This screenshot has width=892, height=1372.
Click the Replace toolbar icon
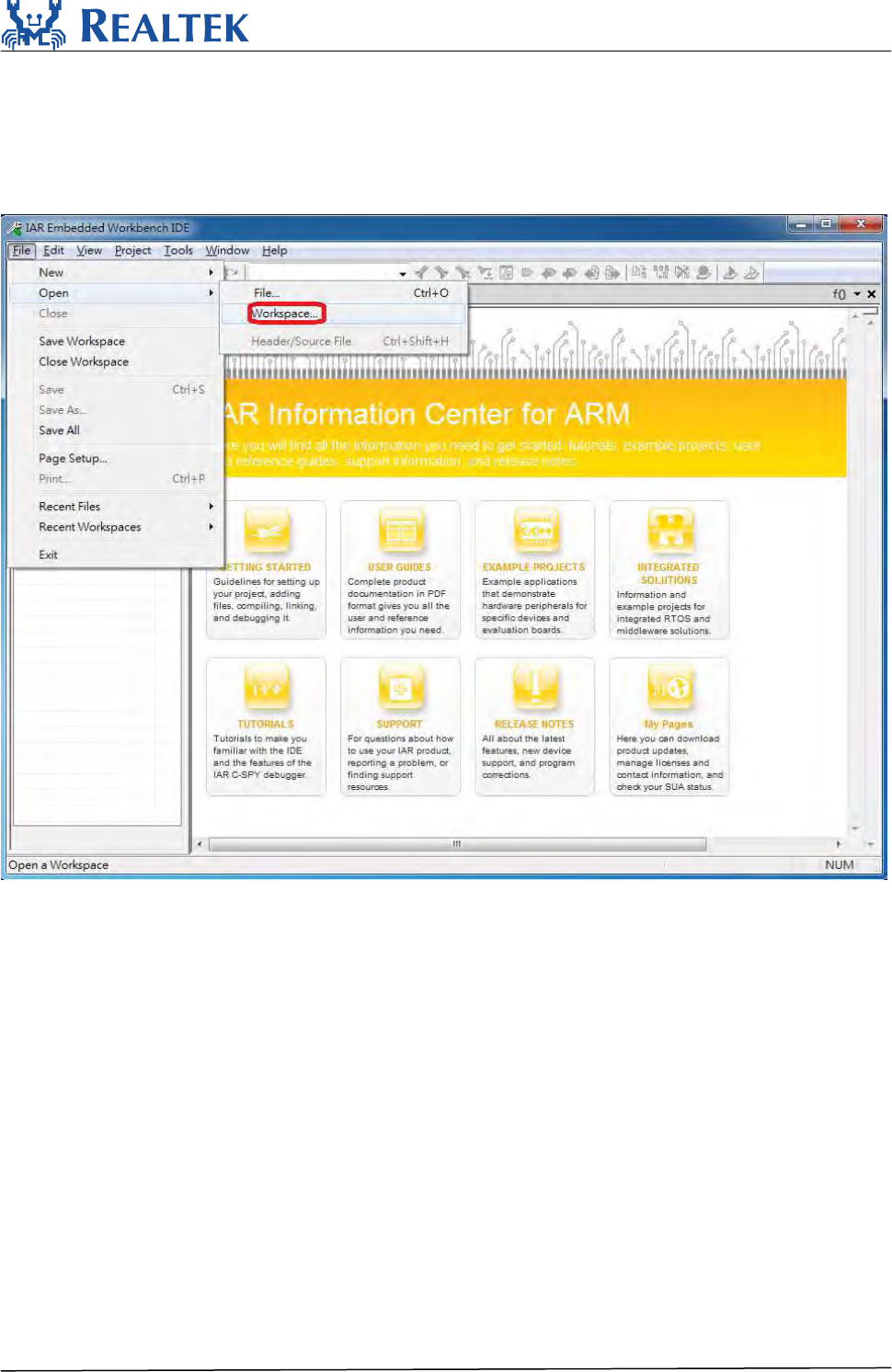point(484,272)
